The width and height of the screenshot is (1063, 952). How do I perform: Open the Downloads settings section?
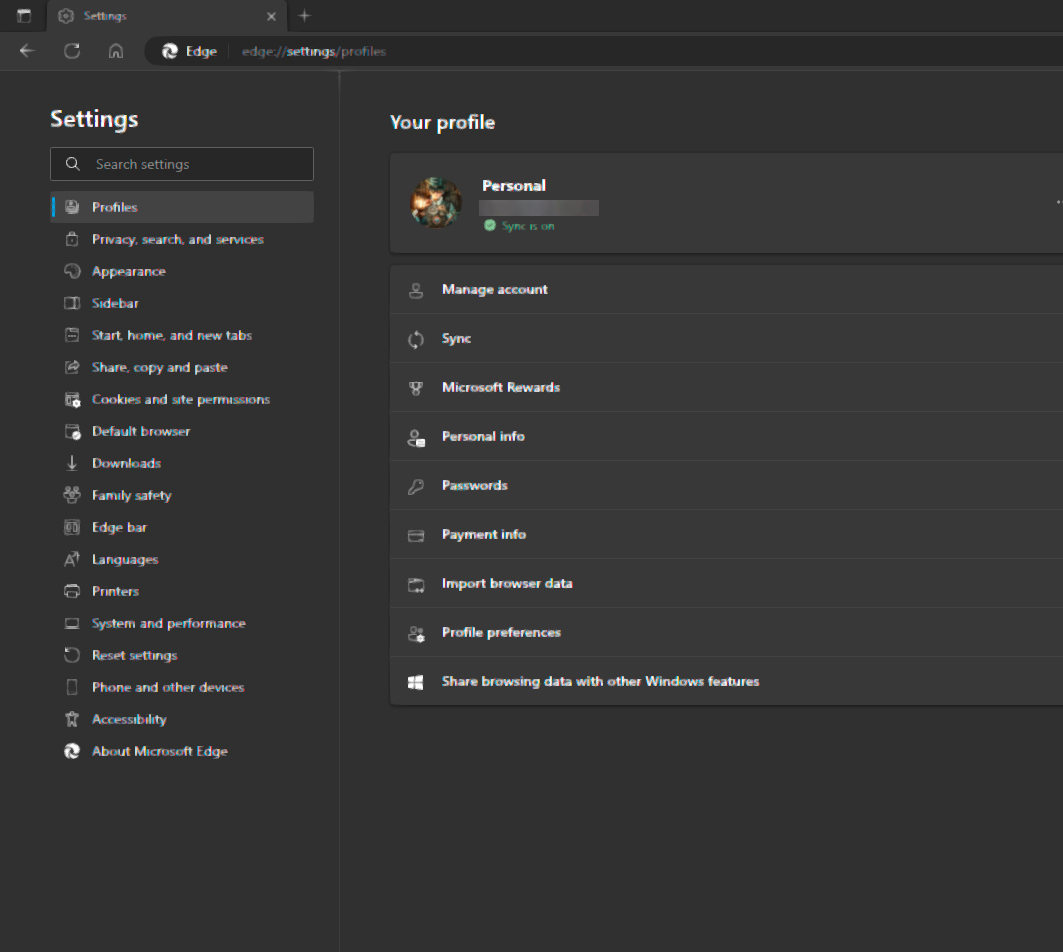coord(126,464)
